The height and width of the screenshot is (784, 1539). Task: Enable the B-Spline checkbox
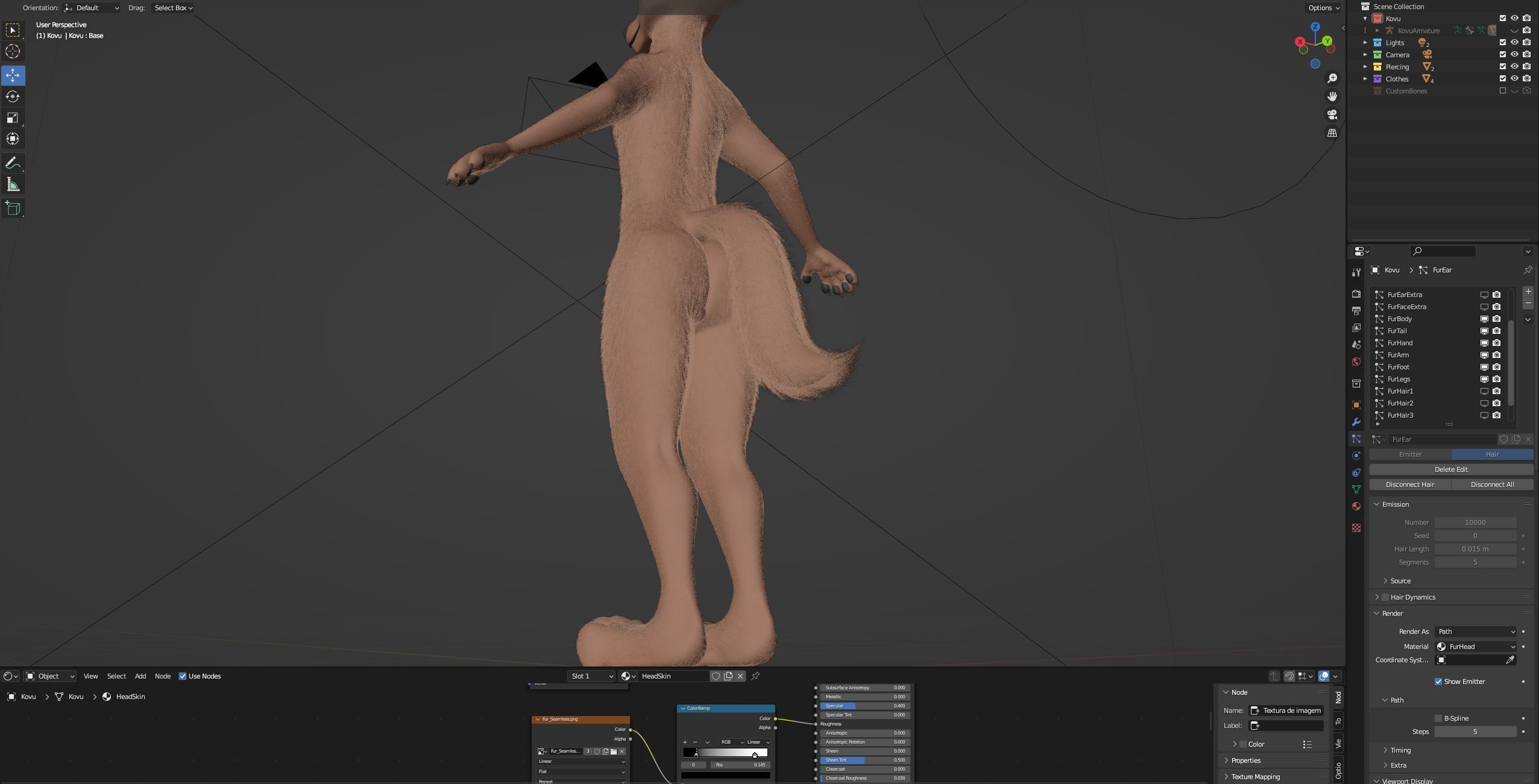(x=1438, y=718)
